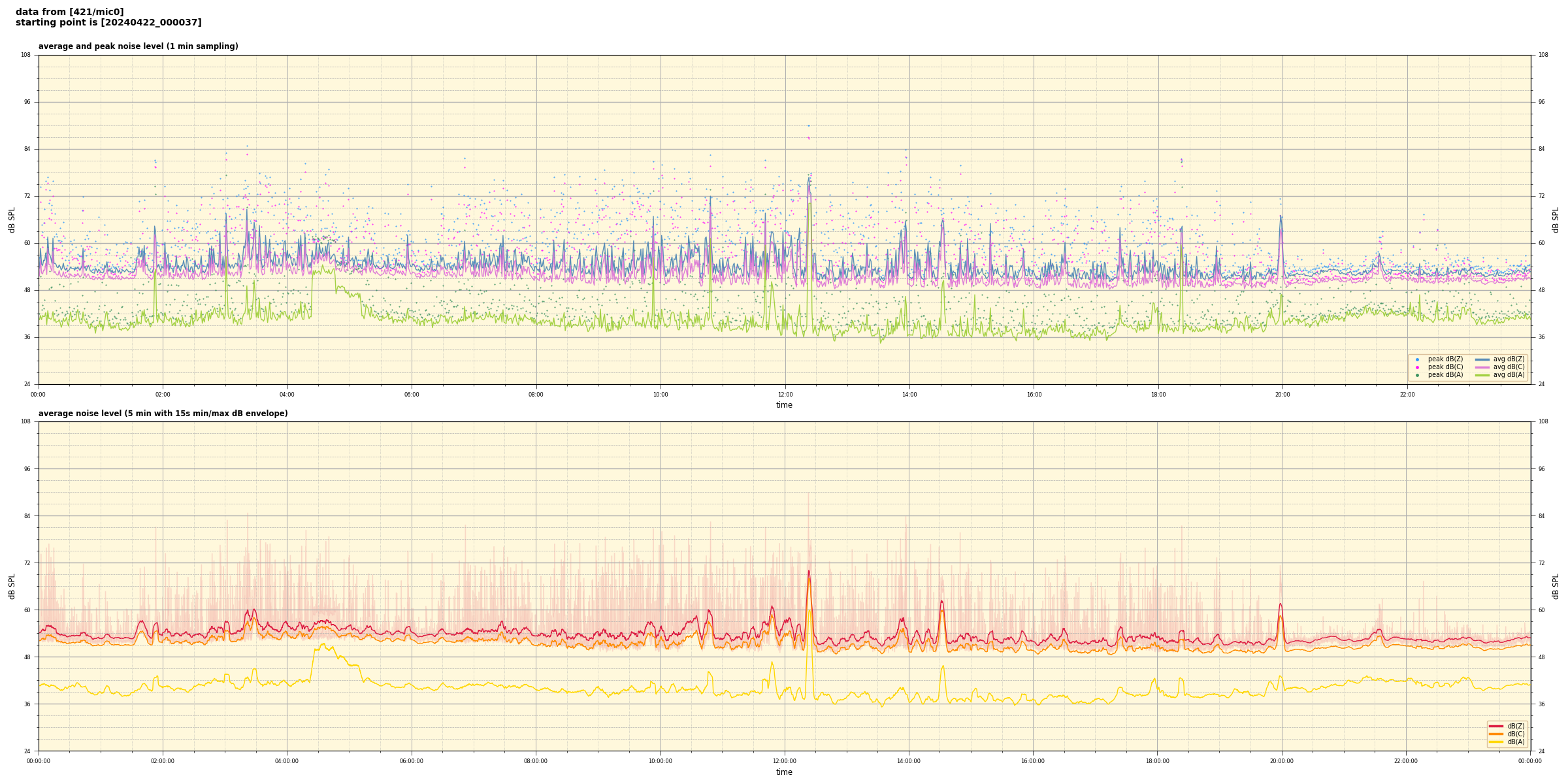Click the 'time' x-axis label under top chart
This screenshot has height=784, width=1568.
tap(784, 405)
